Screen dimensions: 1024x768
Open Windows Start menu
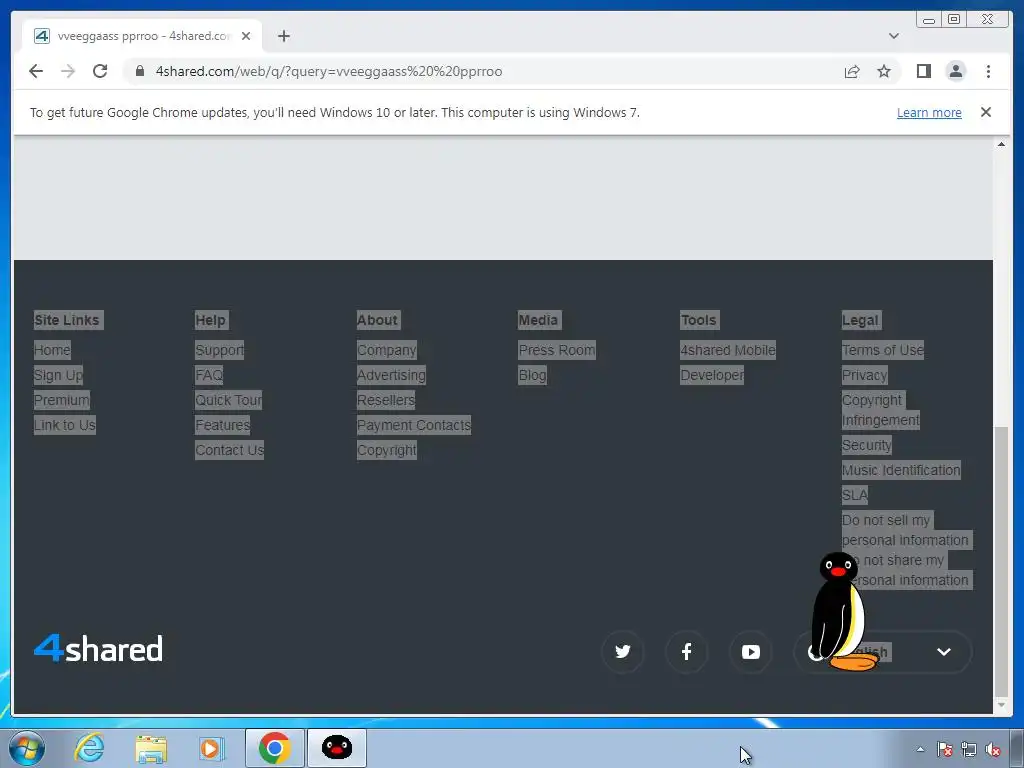[x=26, y=748]
